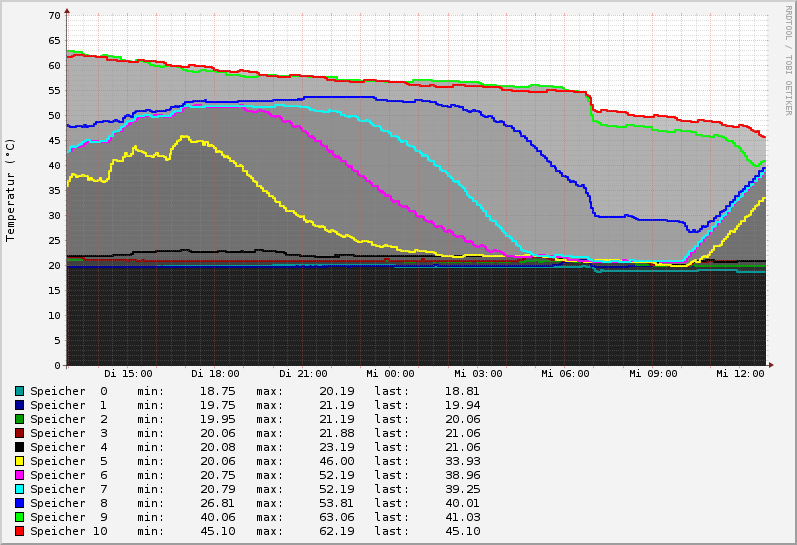This screenshot has height=545, width=797.
Task: Select the magenta Speicher 6 legend swatch
Action: click(19, 475)
